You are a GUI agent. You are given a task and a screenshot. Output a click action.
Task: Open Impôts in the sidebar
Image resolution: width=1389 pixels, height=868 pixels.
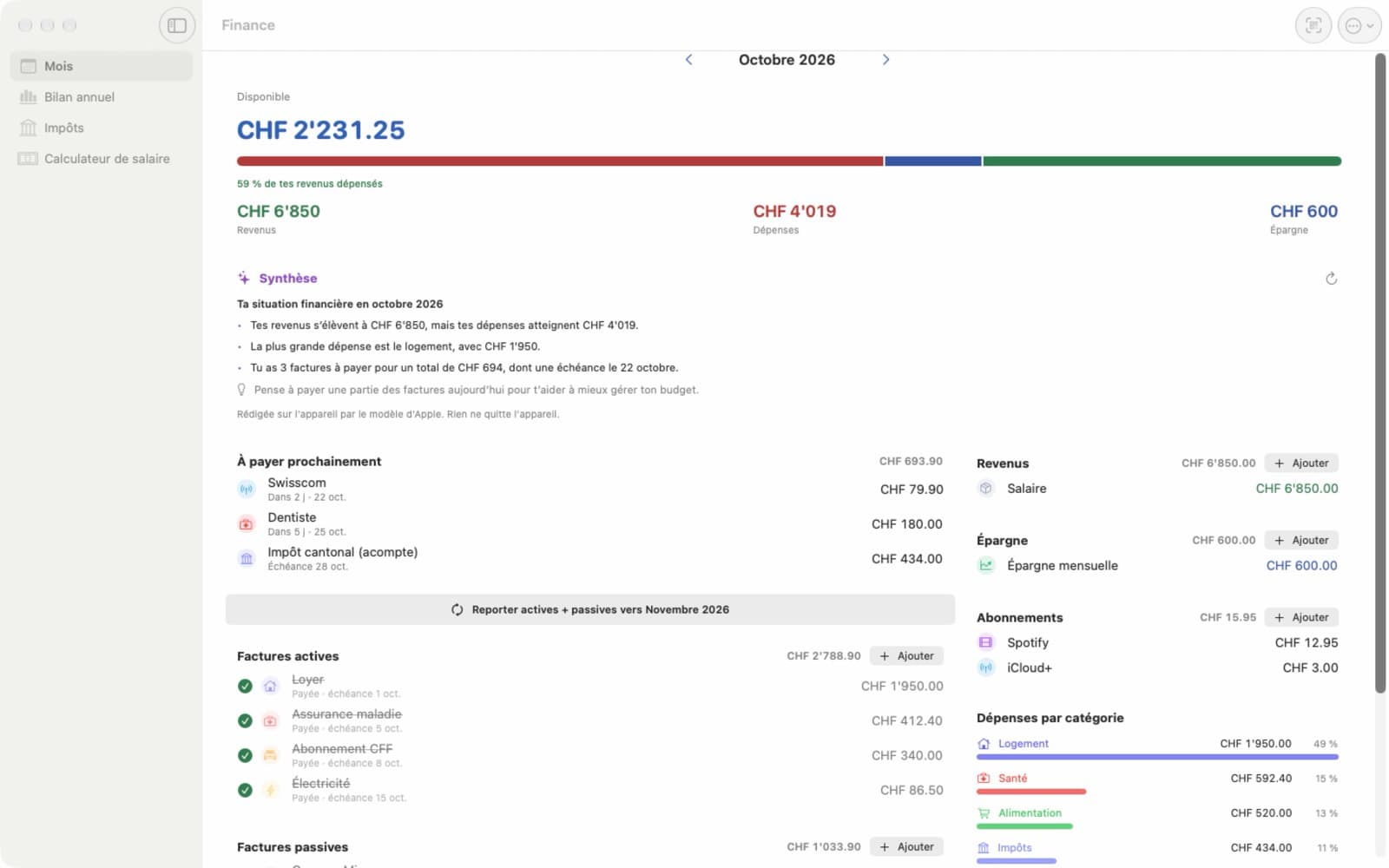pos(102,128)
